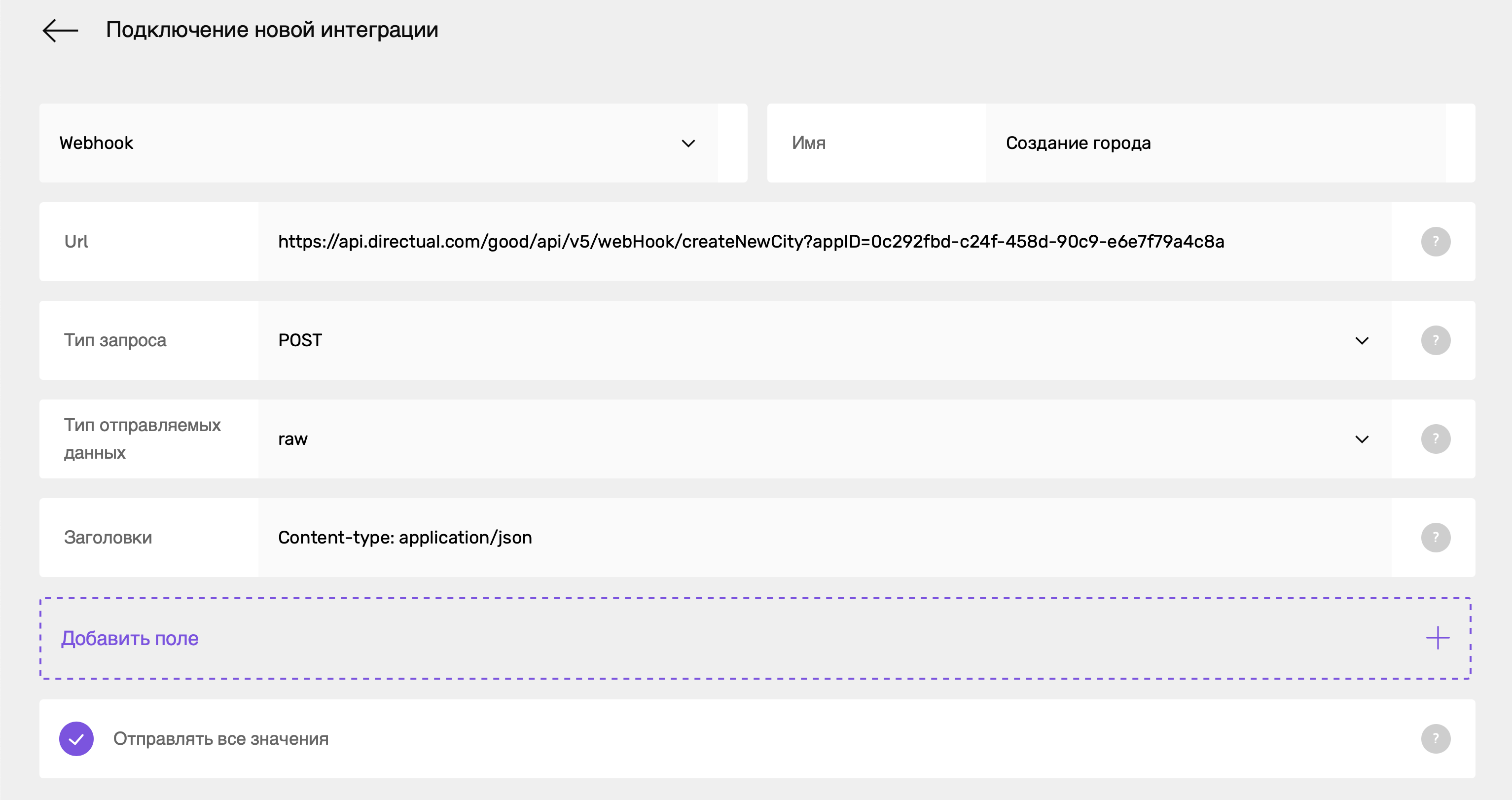Click into the Url input field
The height and width of the screenshot is (800, 1512).
(x=824, y=241)
